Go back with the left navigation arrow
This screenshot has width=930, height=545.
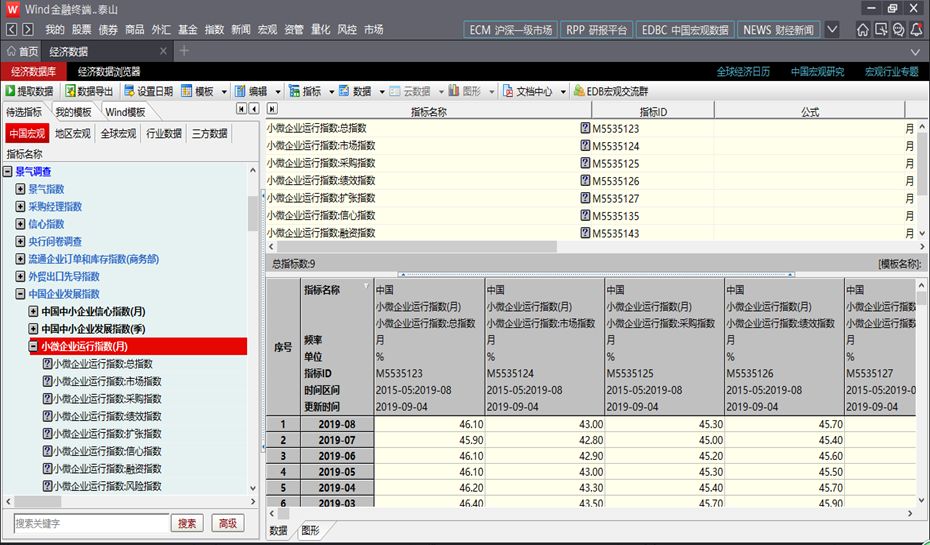11,29
